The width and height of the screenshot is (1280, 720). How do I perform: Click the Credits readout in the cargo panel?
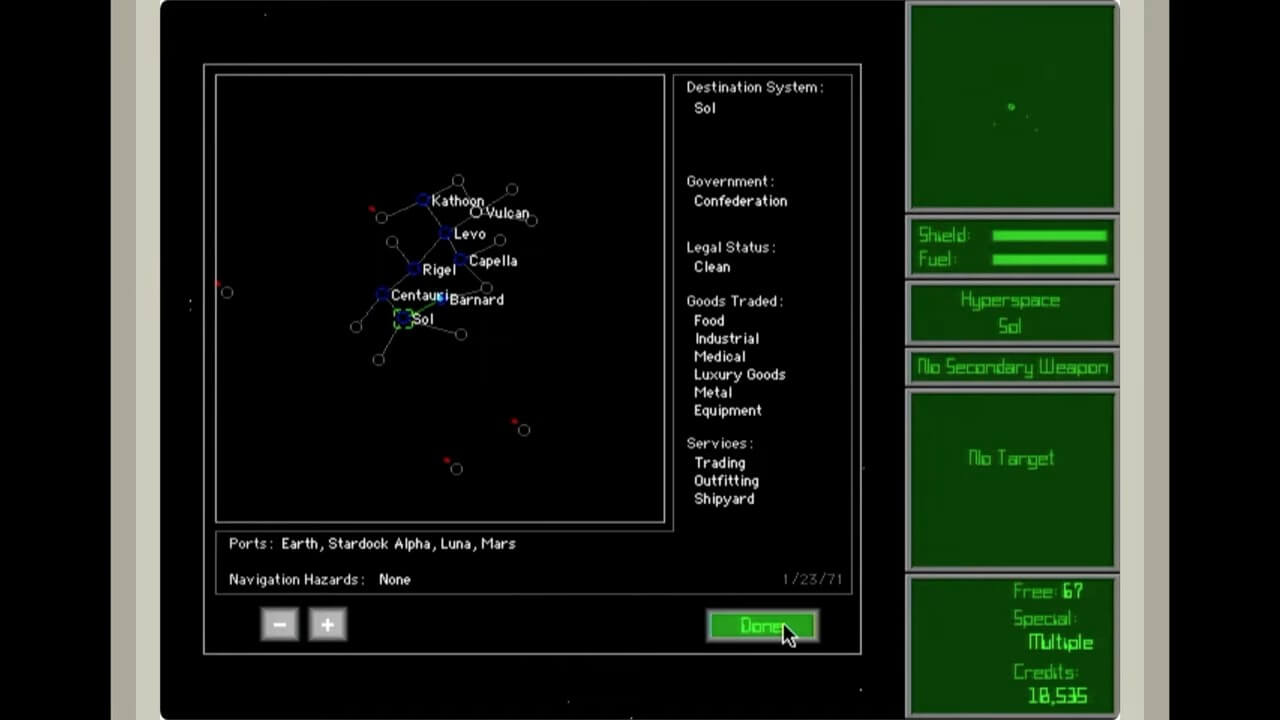click(x=1056, y=695)
